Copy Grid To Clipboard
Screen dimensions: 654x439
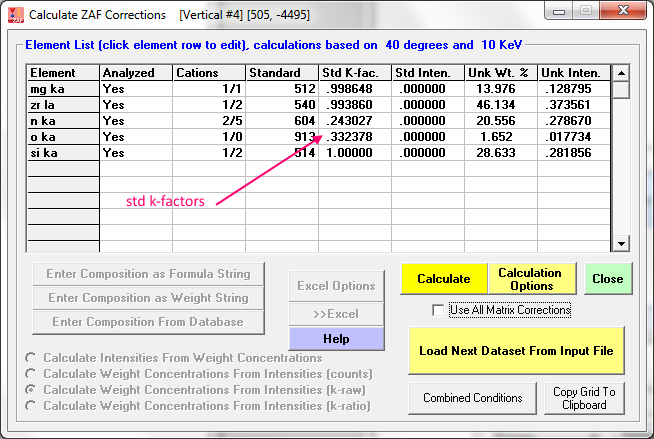tap(584, 398)
